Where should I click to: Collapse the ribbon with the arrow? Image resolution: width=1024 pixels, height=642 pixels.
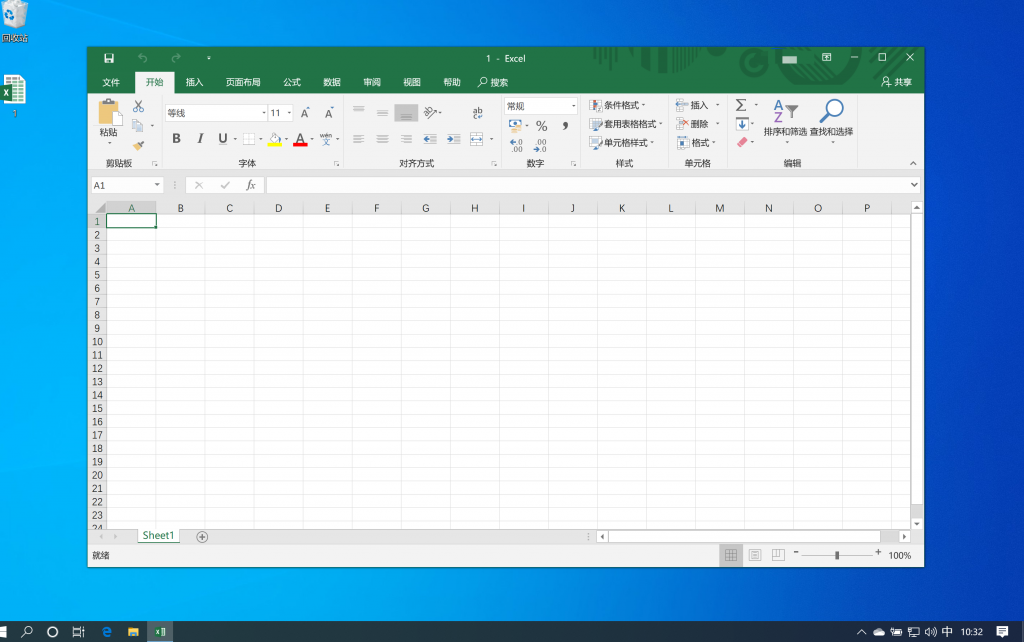(913, 163)
